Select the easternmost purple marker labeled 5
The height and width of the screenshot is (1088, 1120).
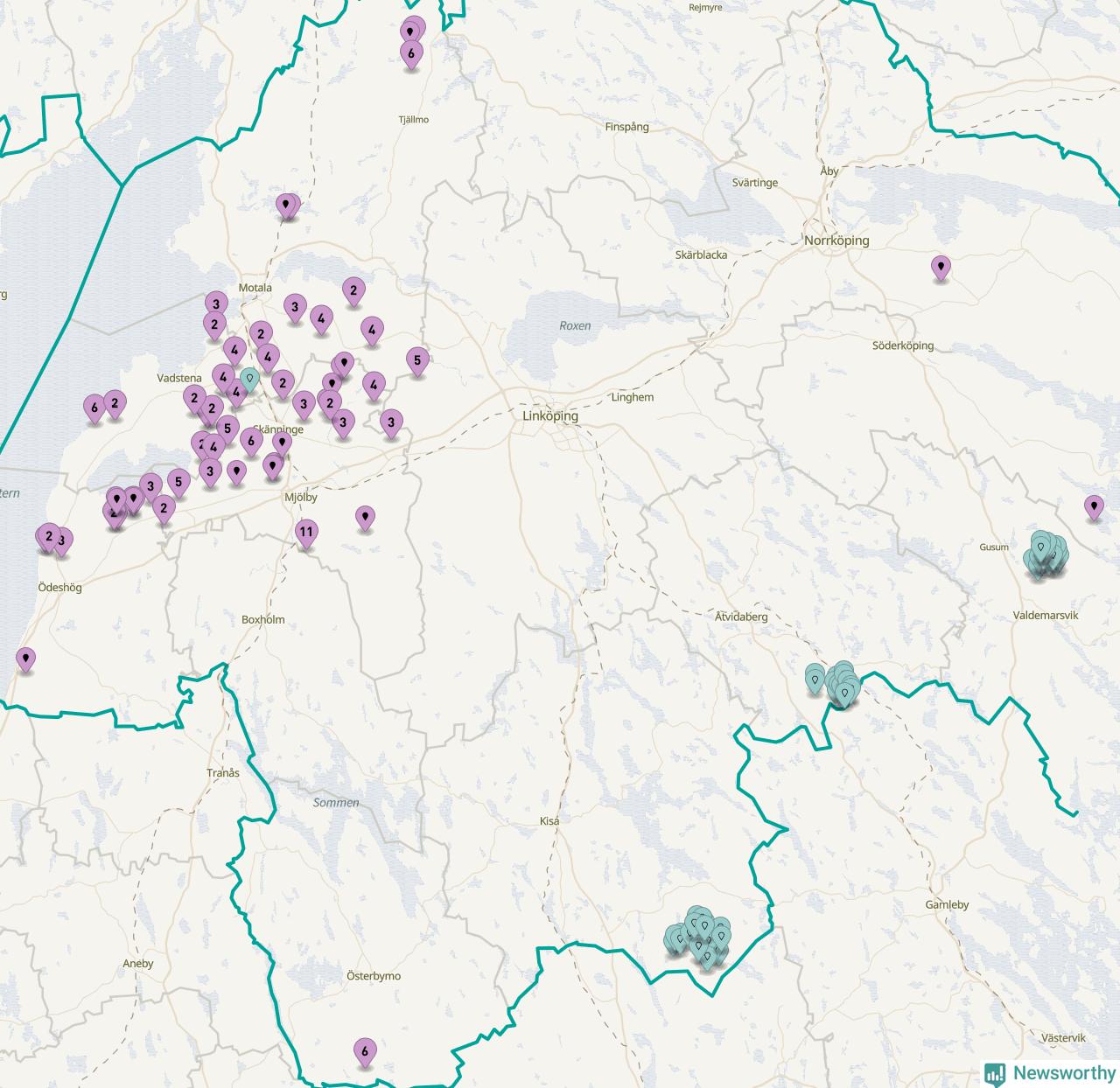417,362
